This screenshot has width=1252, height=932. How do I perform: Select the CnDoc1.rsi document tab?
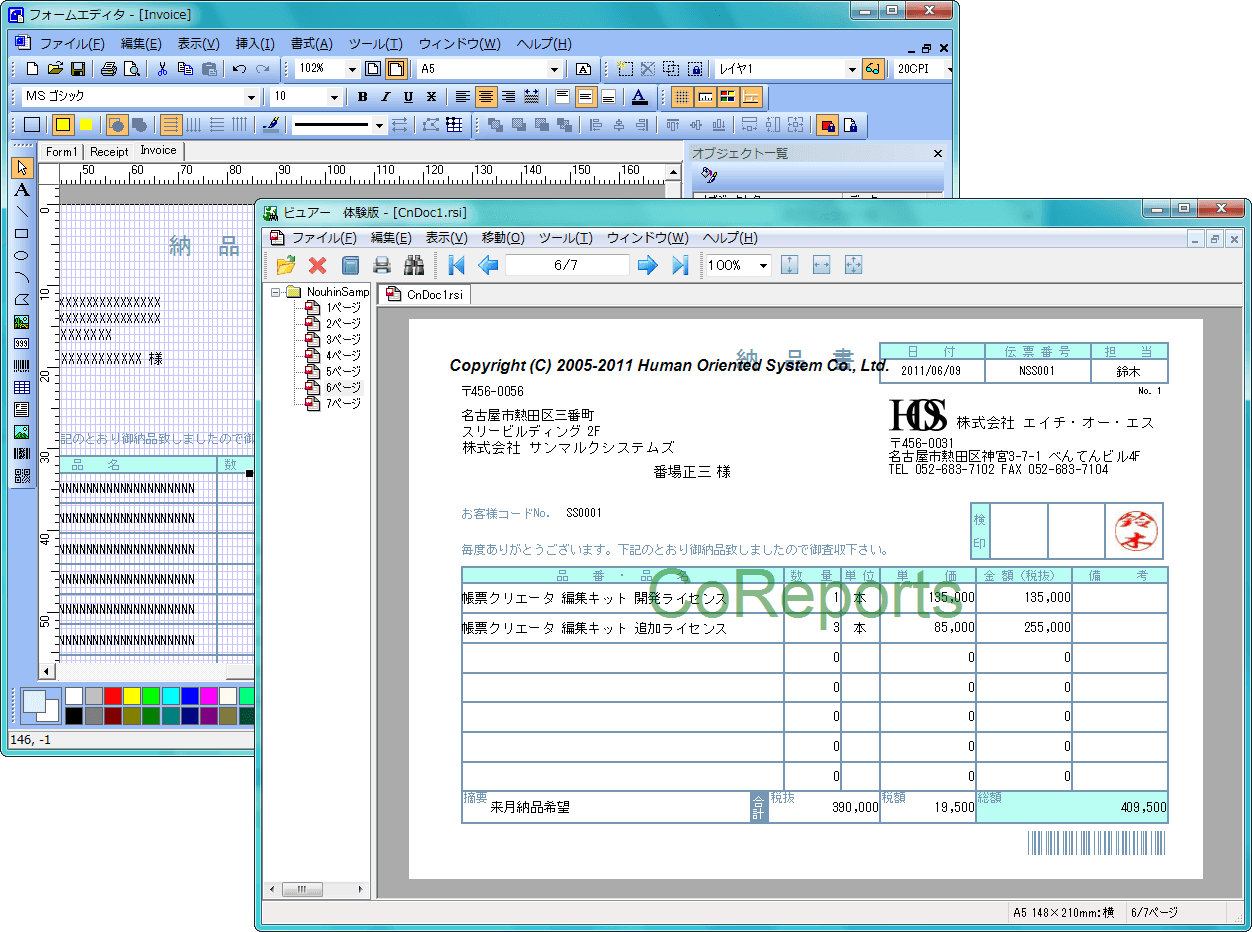(x=424, y=294)
